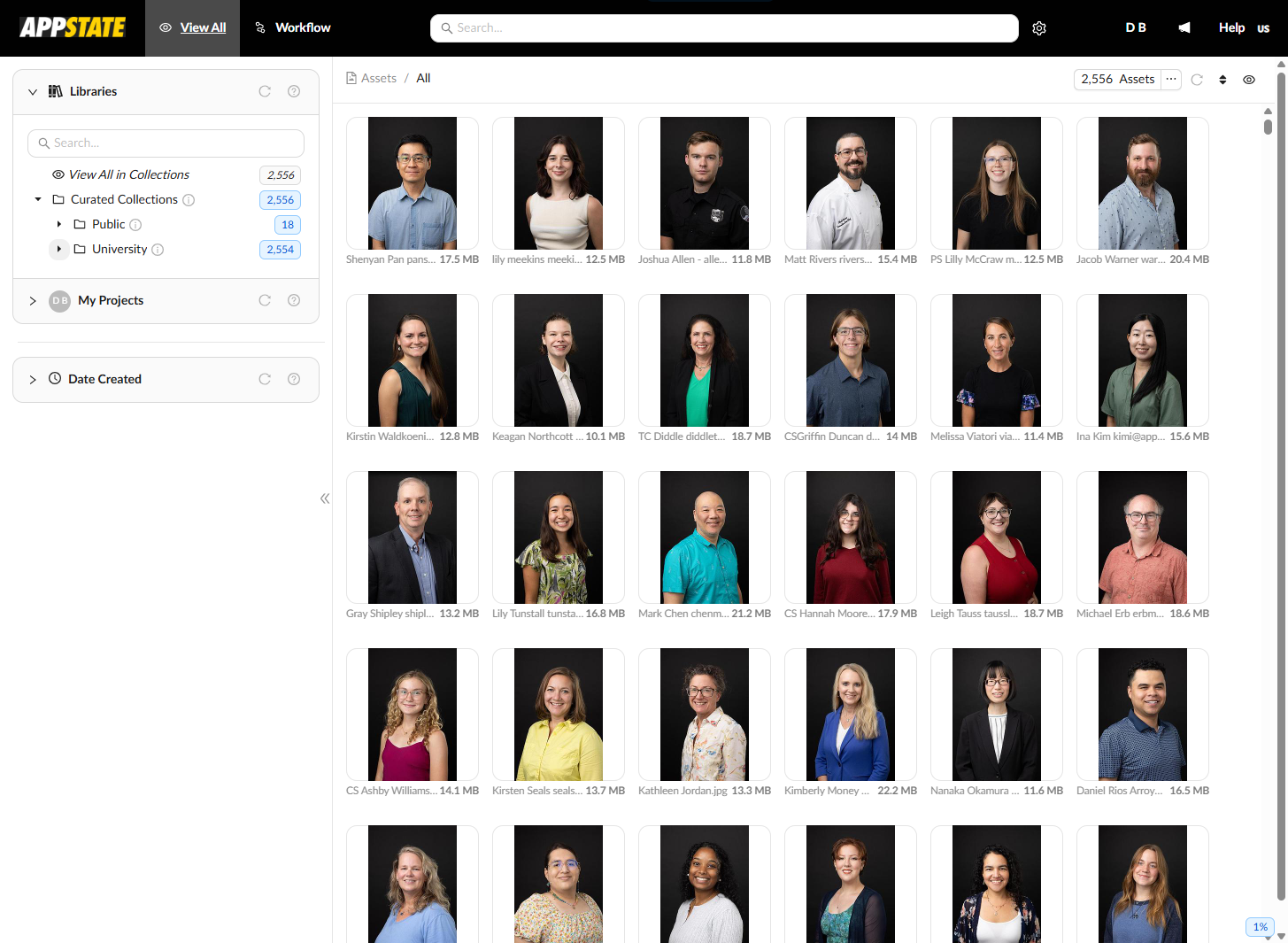
Task: Focus the Libraries search field
Action: (166, 143)
